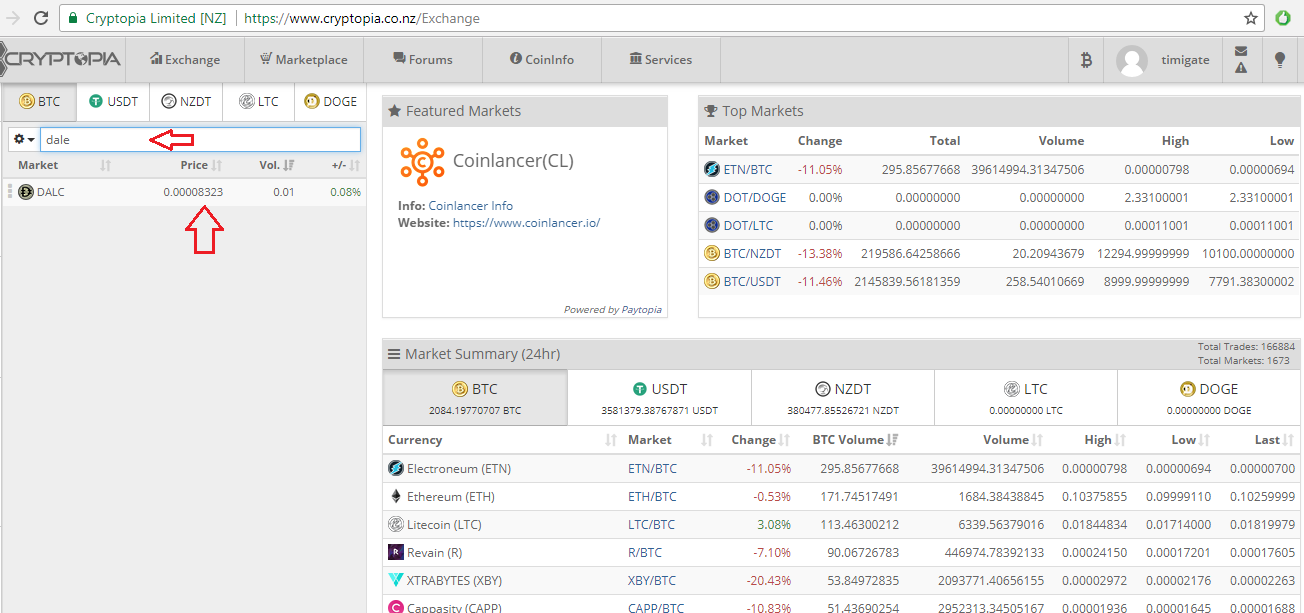This screenshot has height=613, width=1304.
Task: Click the BTC/USDT bitcoin icon in Top Markets
Action: pos(712,281)
